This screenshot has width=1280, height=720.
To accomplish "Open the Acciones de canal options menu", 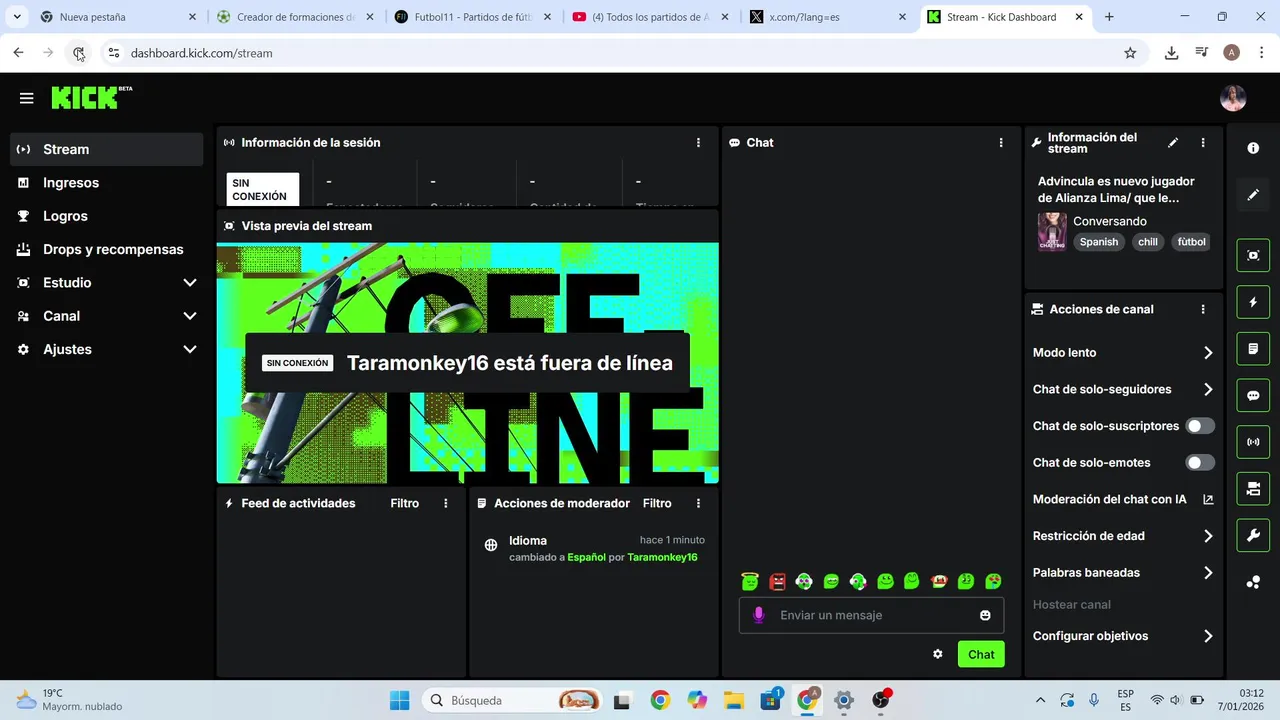I will (x=1203, y=310).
